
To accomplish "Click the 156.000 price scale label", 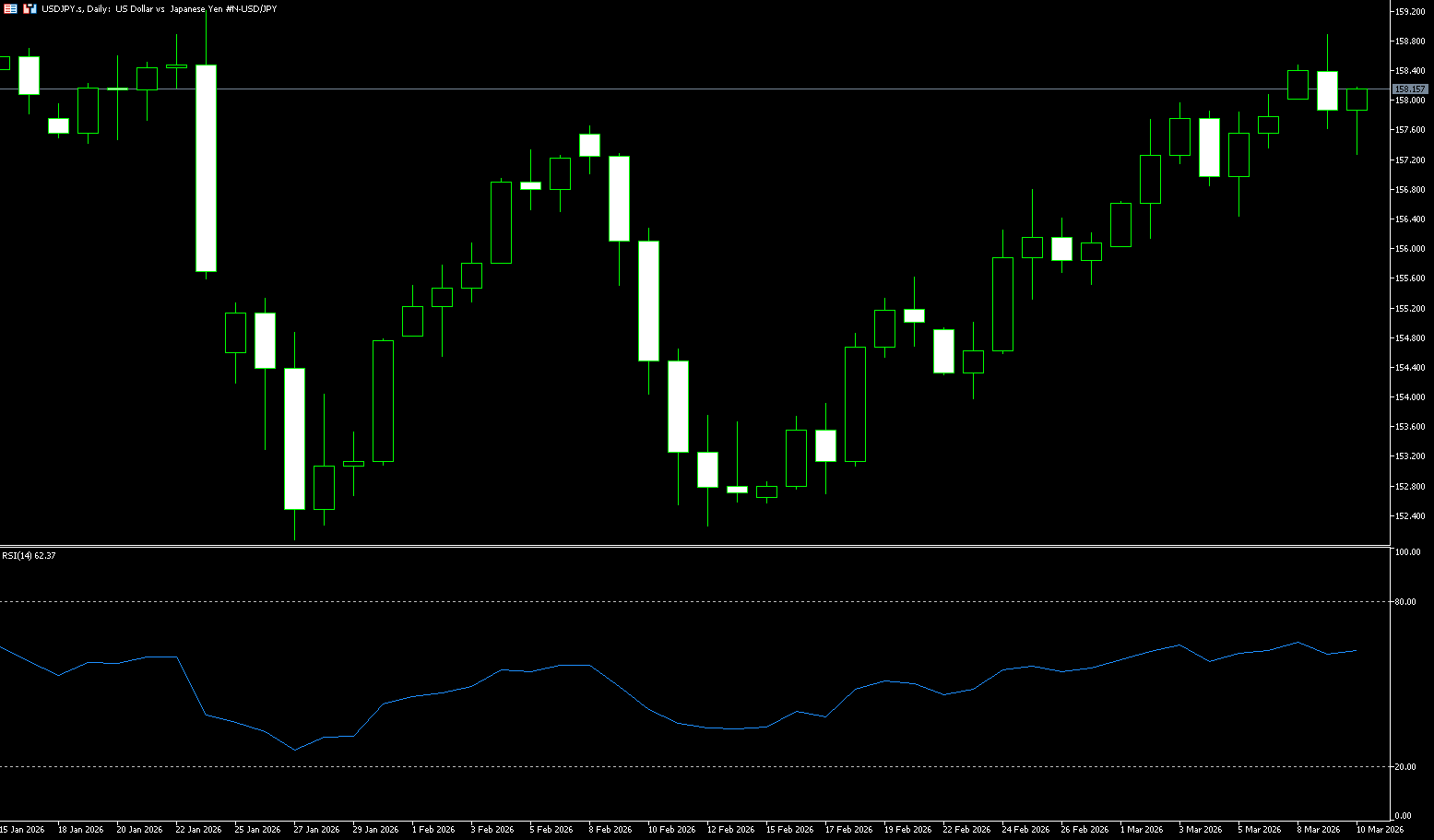I will click(x=1408, y=249).
